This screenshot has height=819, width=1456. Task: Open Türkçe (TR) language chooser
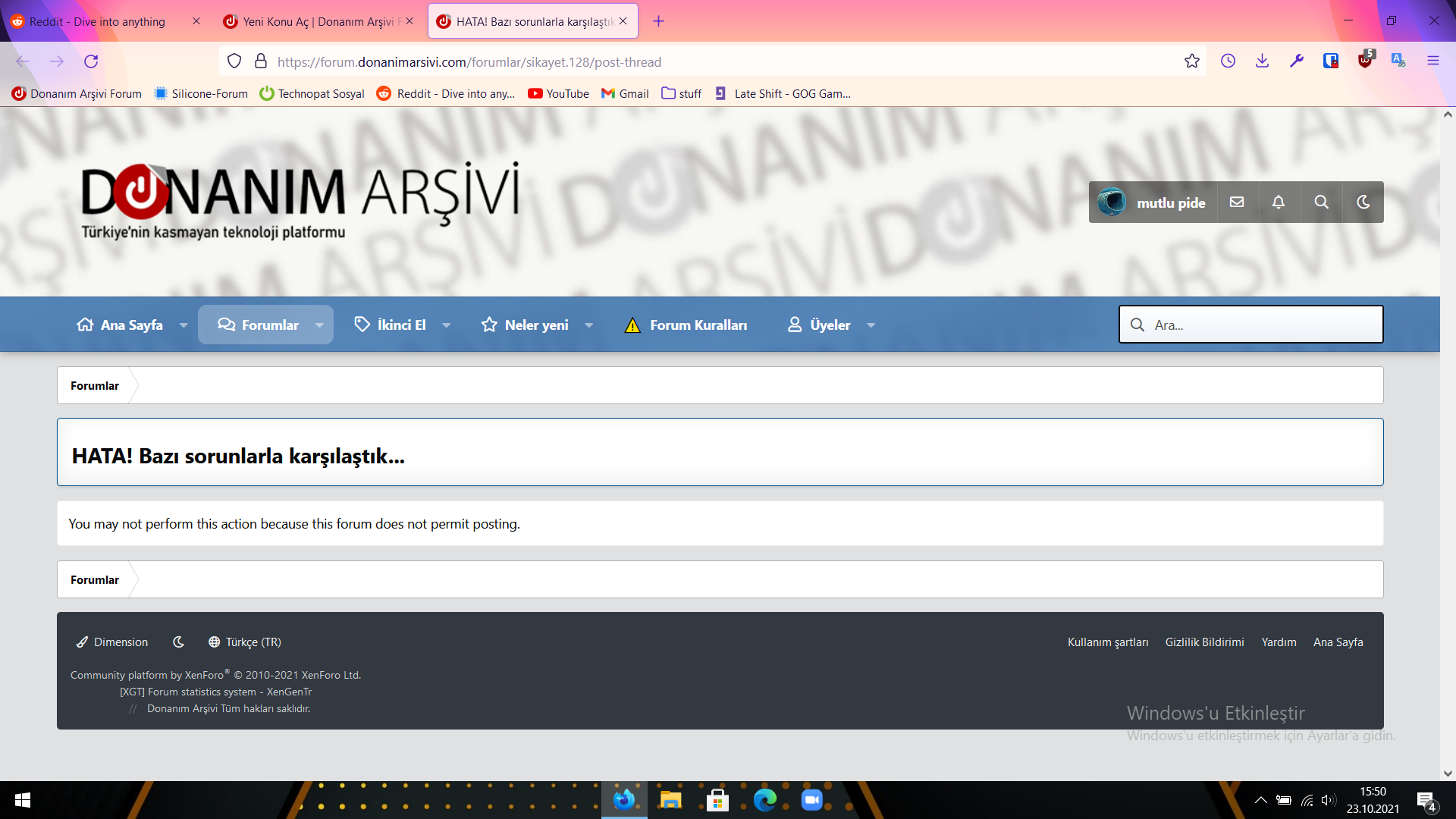point(245,642)
